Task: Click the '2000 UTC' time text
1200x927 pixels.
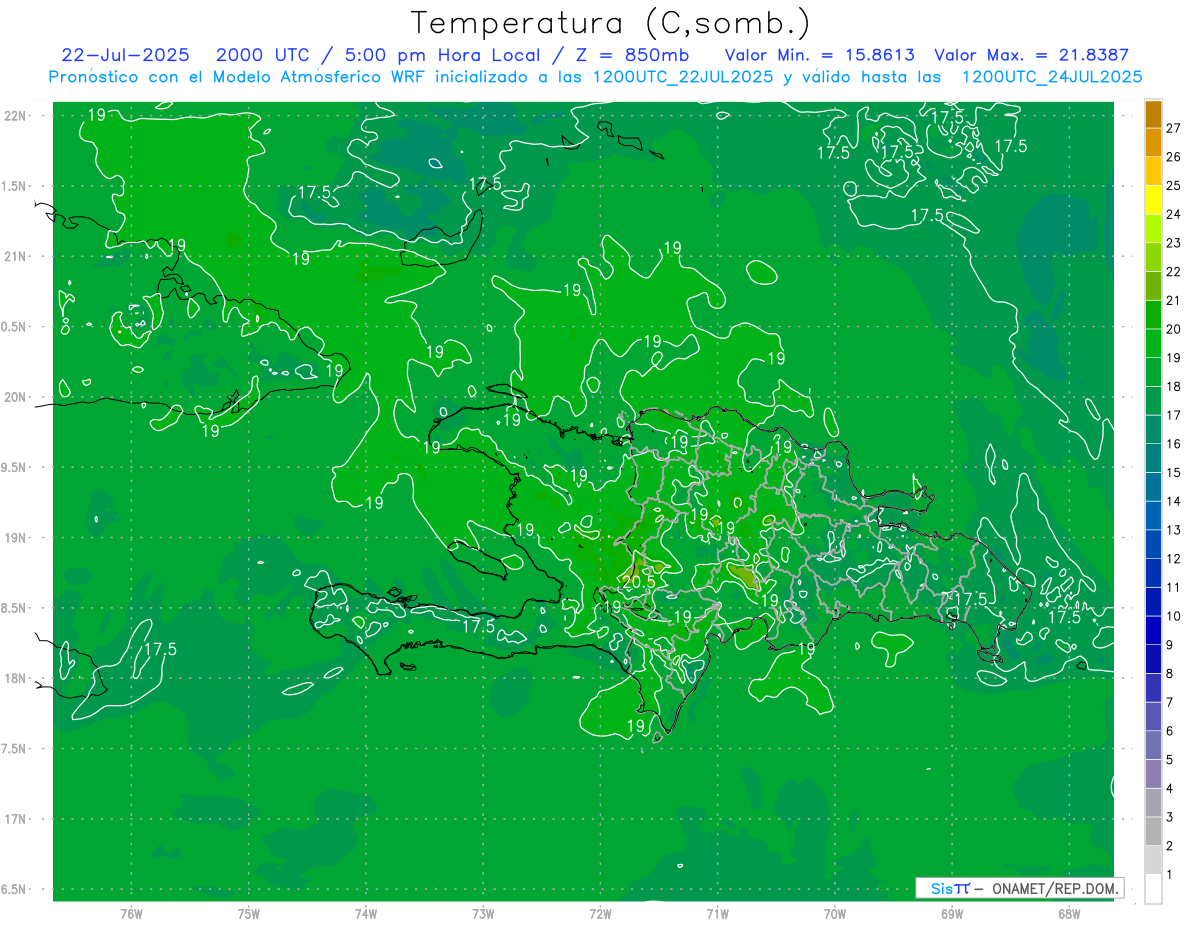Action: (262, 55)
